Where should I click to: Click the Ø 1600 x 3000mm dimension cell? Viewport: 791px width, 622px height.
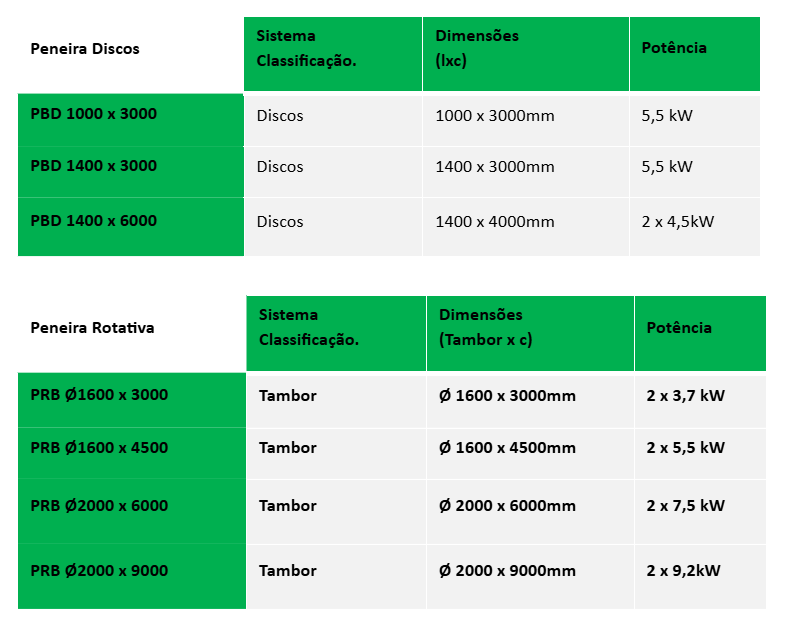pyautogui.click(x=507, y=396)
